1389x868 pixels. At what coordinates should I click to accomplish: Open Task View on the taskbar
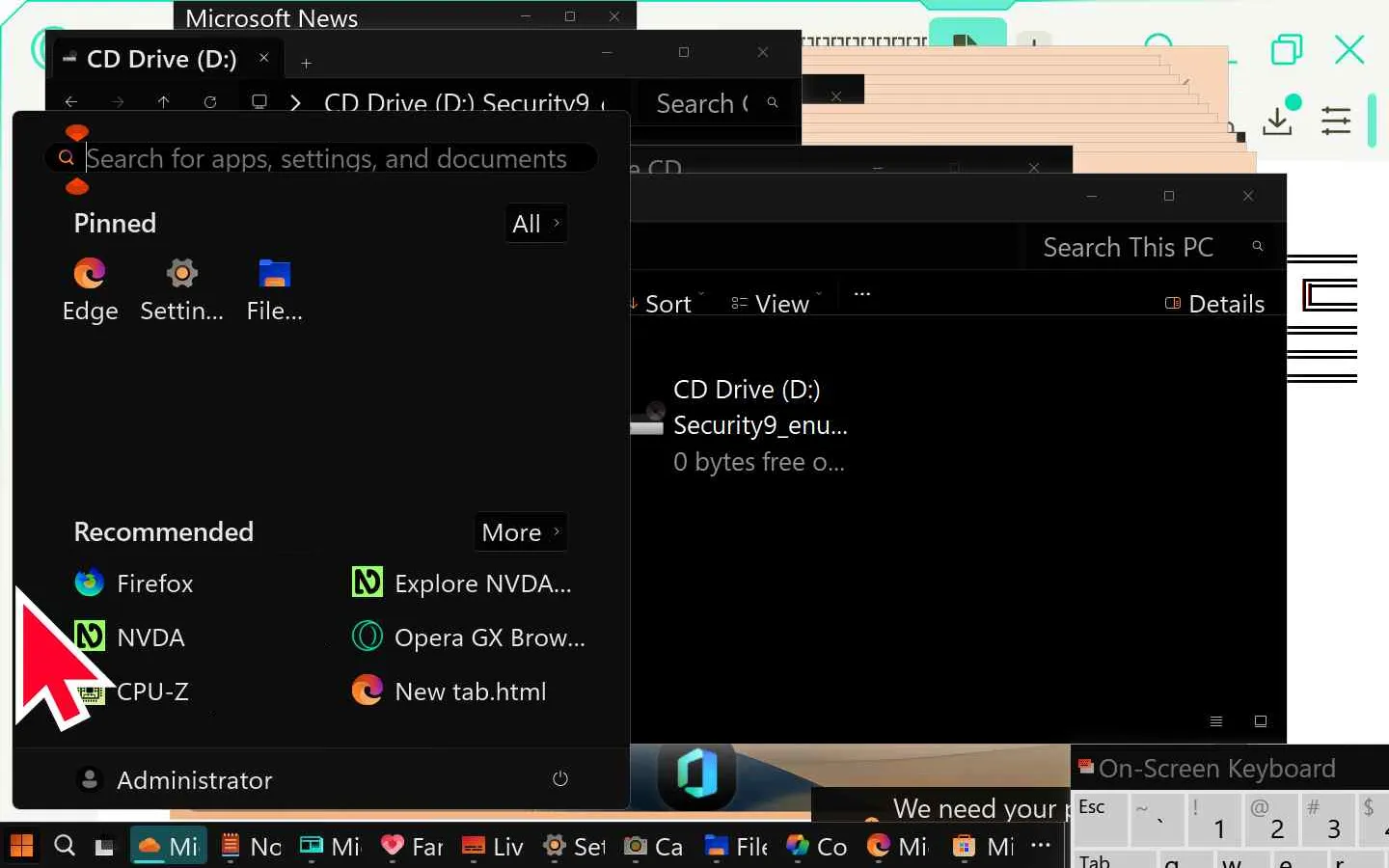tap(104, 847)
